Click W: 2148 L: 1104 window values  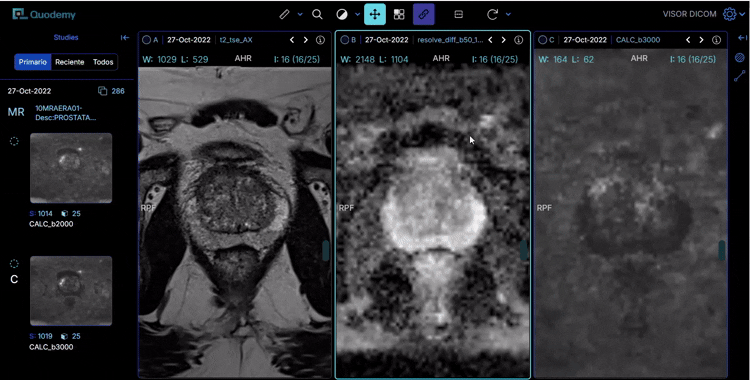[x=375, y=59]
